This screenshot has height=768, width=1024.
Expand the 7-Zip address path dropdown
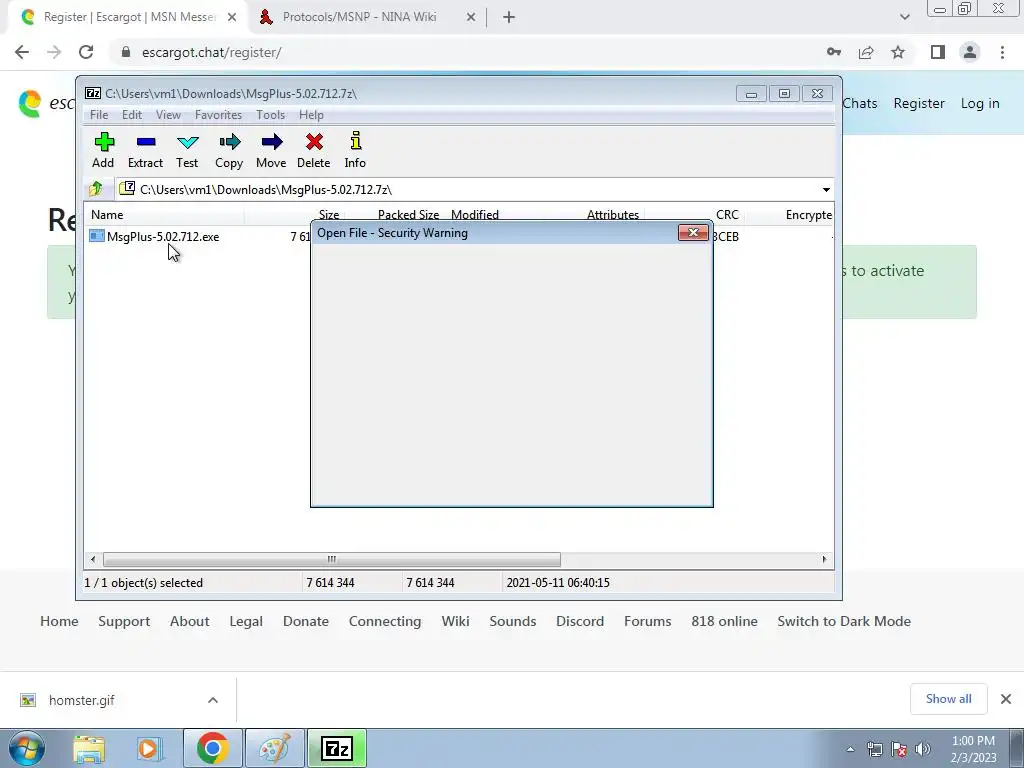pos(826,189)
